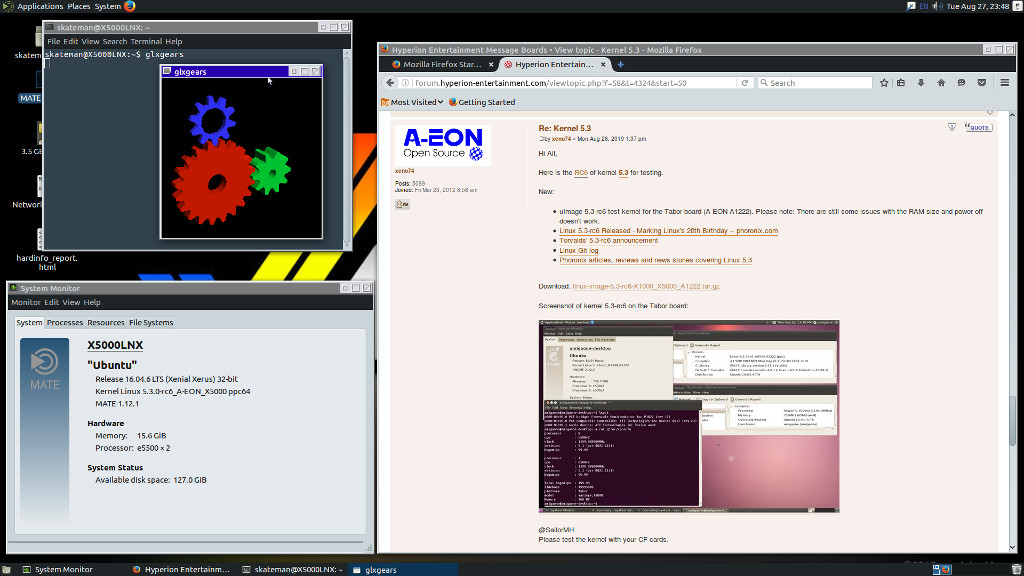Launch Firefox from the top panel icon
Image resolution: width=1024 pixels, height=576 pixels.
pos(130,6)
